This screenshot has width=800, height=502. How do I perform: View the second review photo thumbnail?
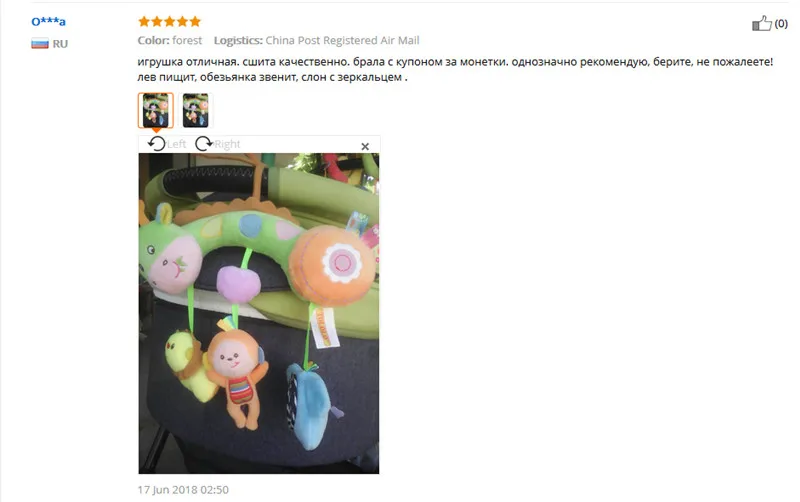tap(195, 110)
